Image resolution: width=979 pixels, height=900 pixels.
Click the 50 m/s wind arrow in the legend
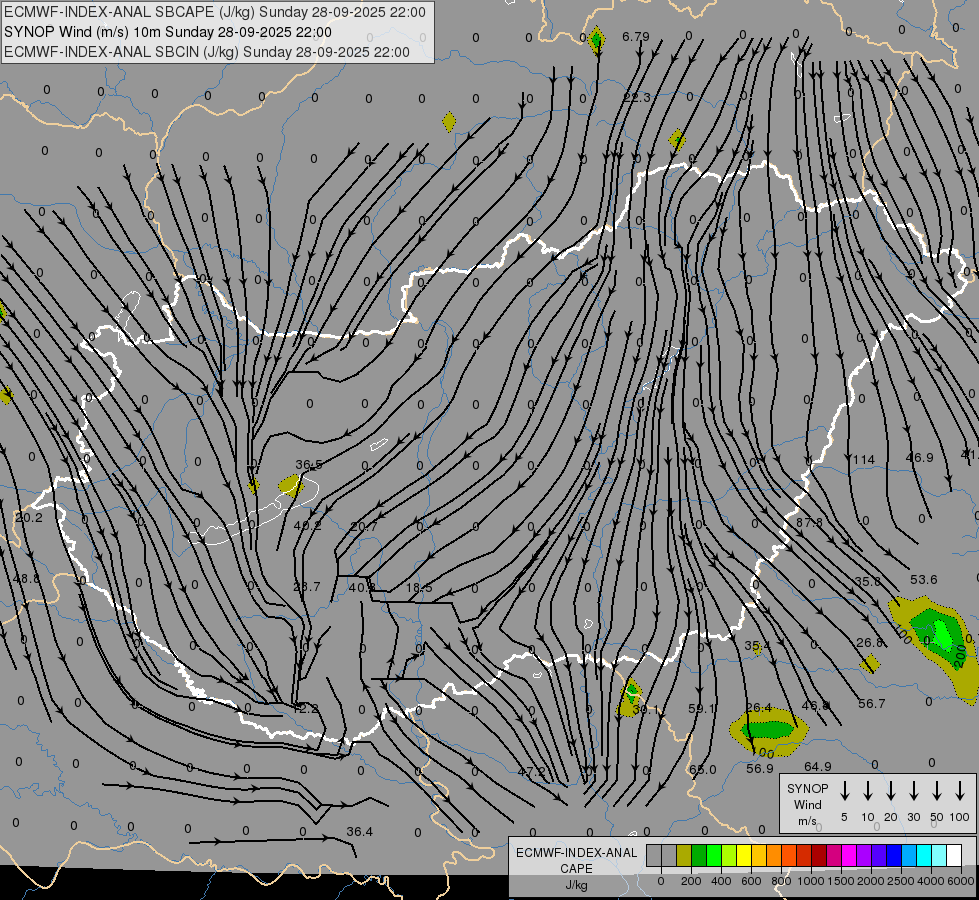pyautogui.click(x=937, y=791)
